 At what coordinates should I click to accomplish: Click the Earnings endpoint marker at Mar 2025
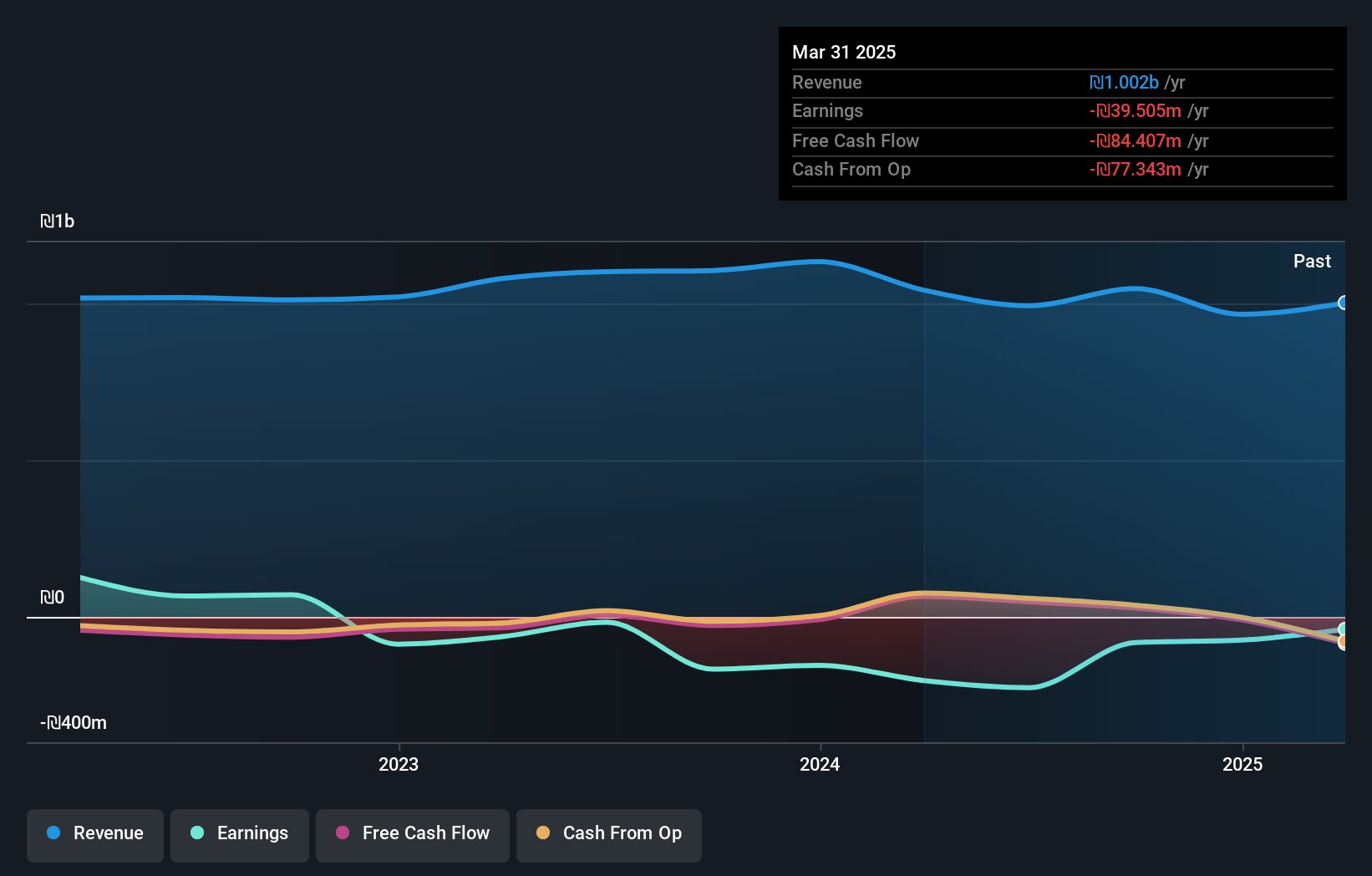point(1344,629)
